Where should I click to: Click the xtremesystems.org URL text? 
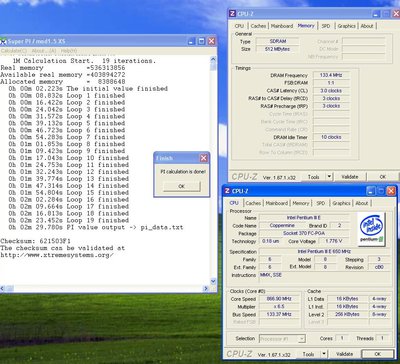57,255
